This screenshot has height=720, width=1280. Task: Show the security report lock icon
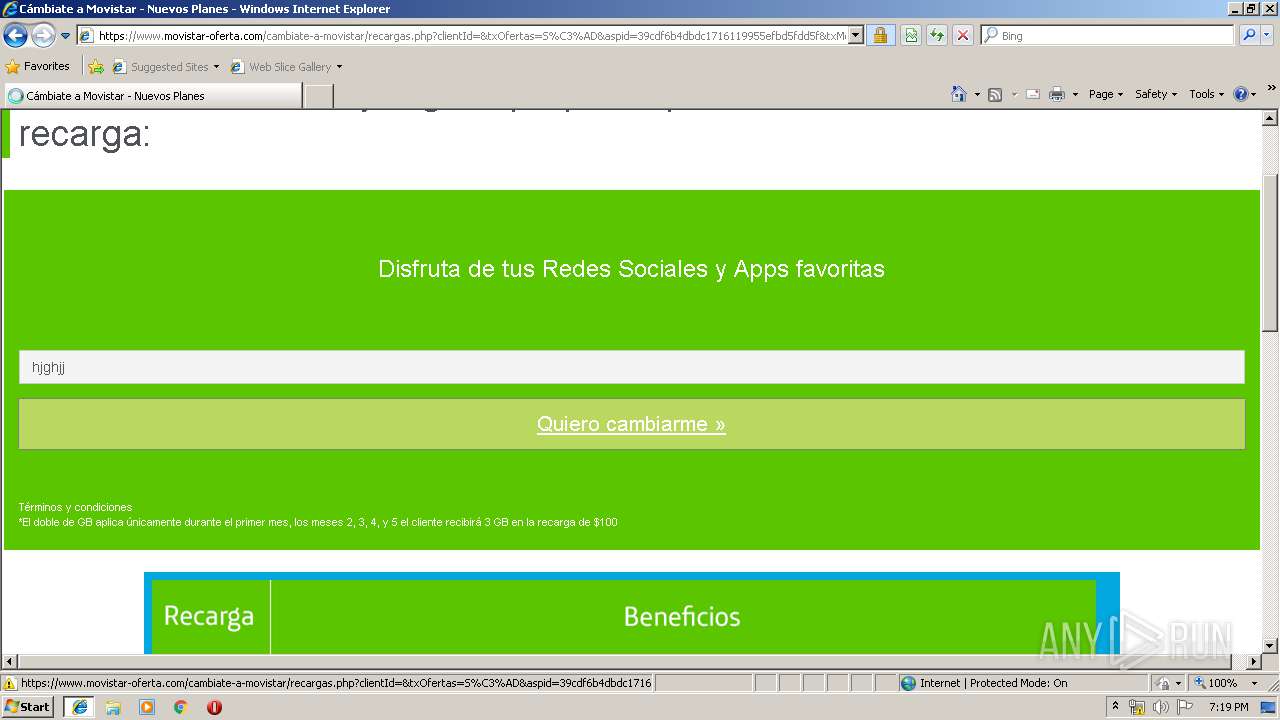[x=880, y=36]
